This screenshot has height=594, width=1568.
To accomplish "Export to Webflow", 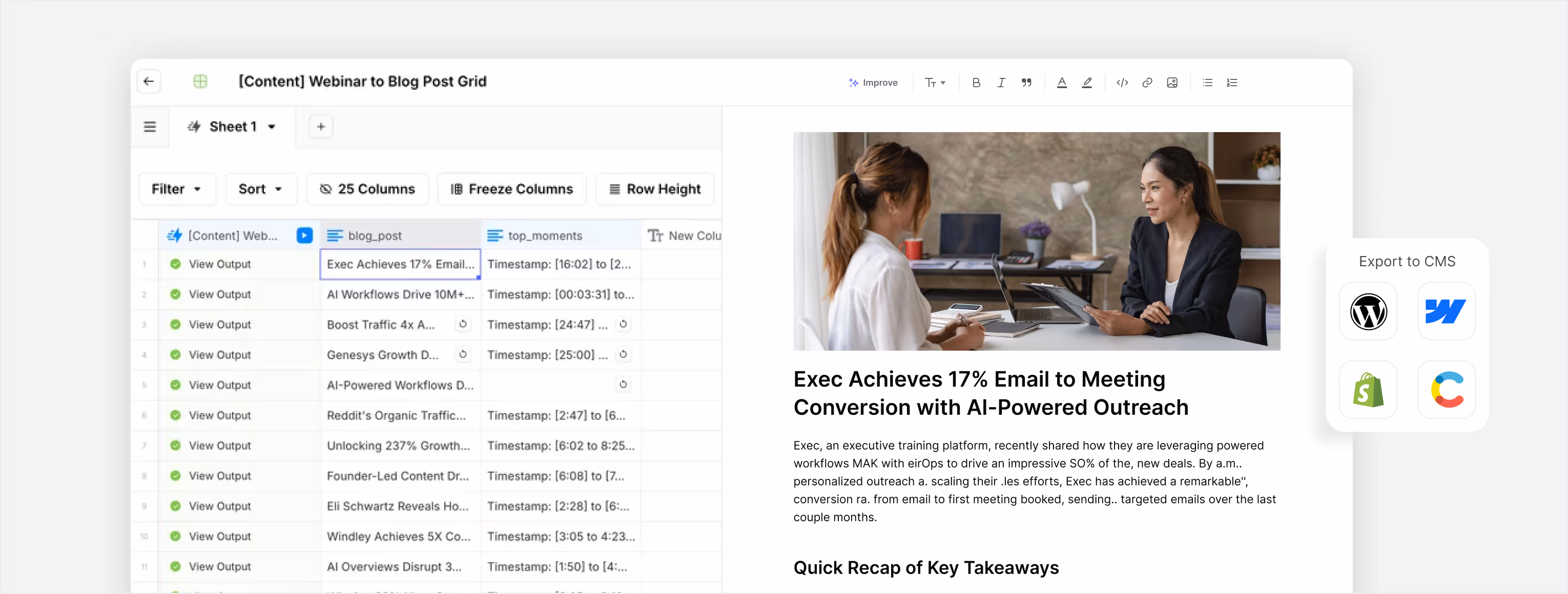I will pos(1446,312).
